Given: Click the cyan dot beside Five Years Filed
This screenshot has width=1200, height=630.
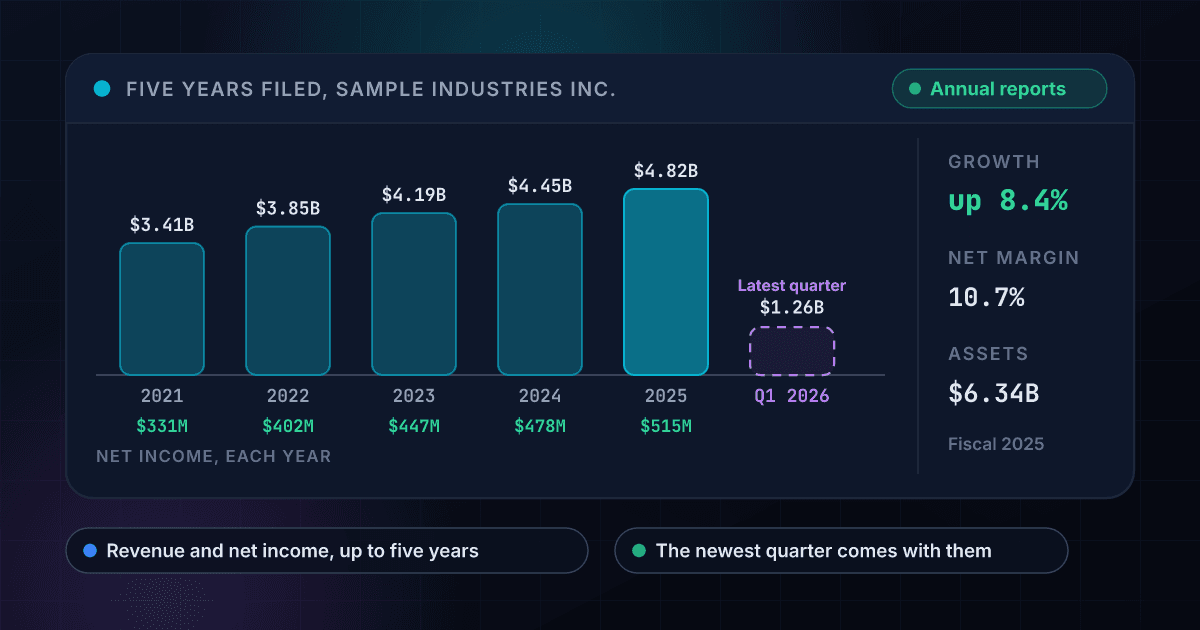Looking at the screenshot, I should click(x=101, y=89).
